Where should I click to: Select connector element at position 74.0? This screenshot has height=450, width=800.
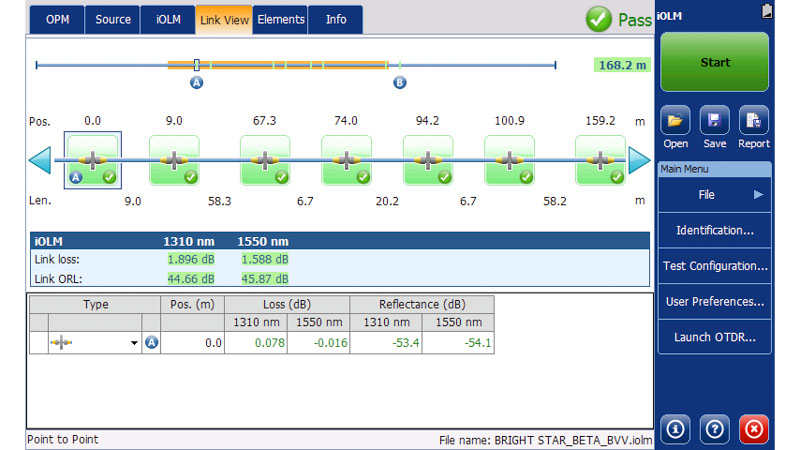(x=346, y=160)
